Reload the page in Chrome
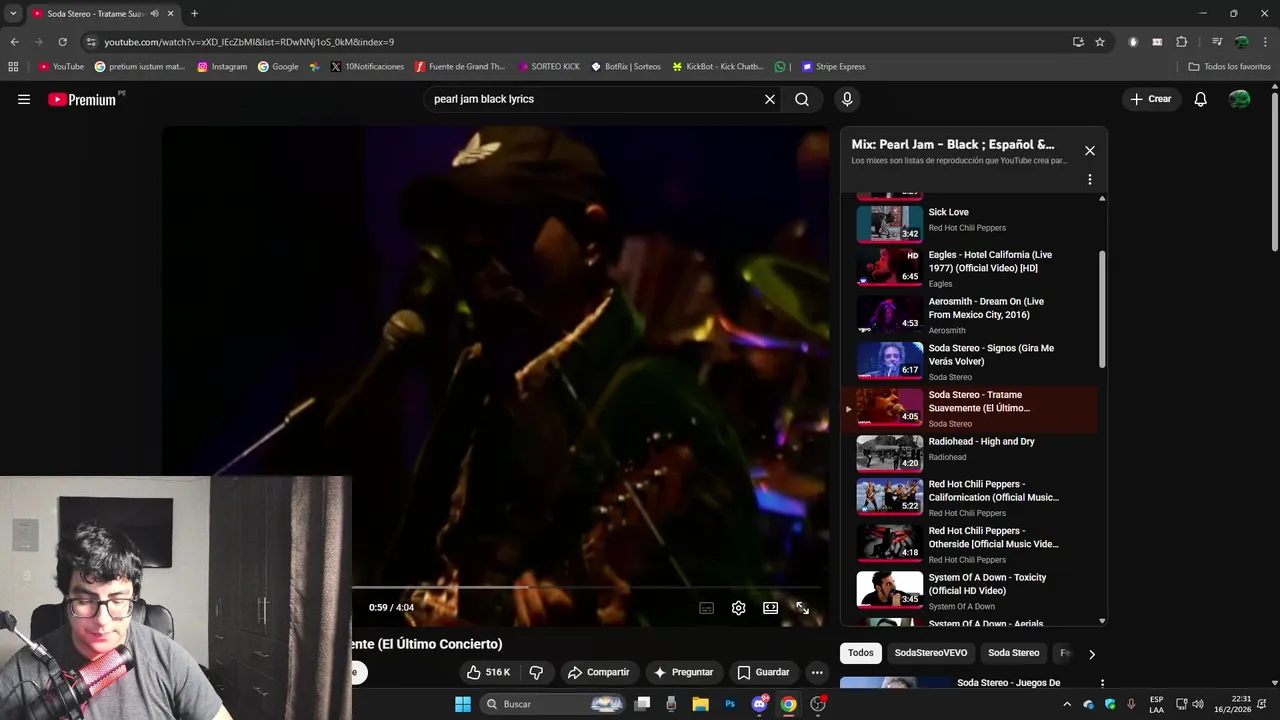The image size is (1280, 720). click(62, 42)
